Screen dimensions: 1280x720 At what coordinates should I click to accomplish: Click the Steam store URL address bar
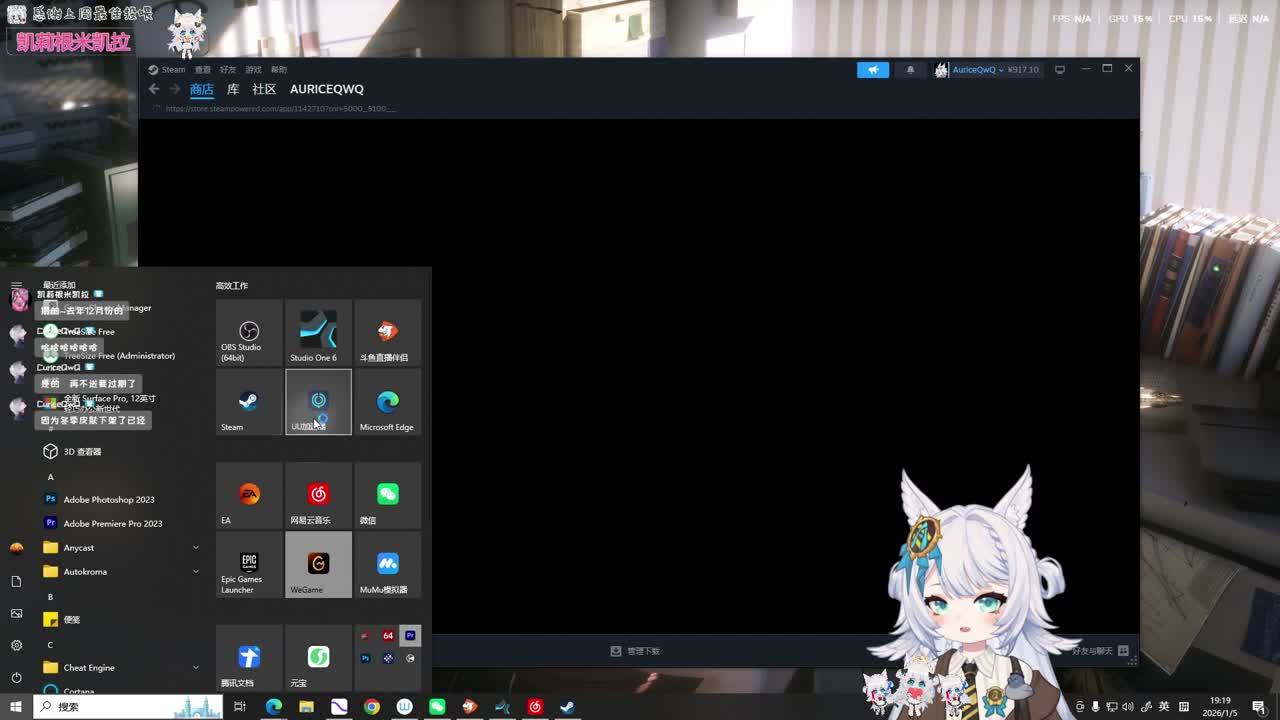pos(282,108)
